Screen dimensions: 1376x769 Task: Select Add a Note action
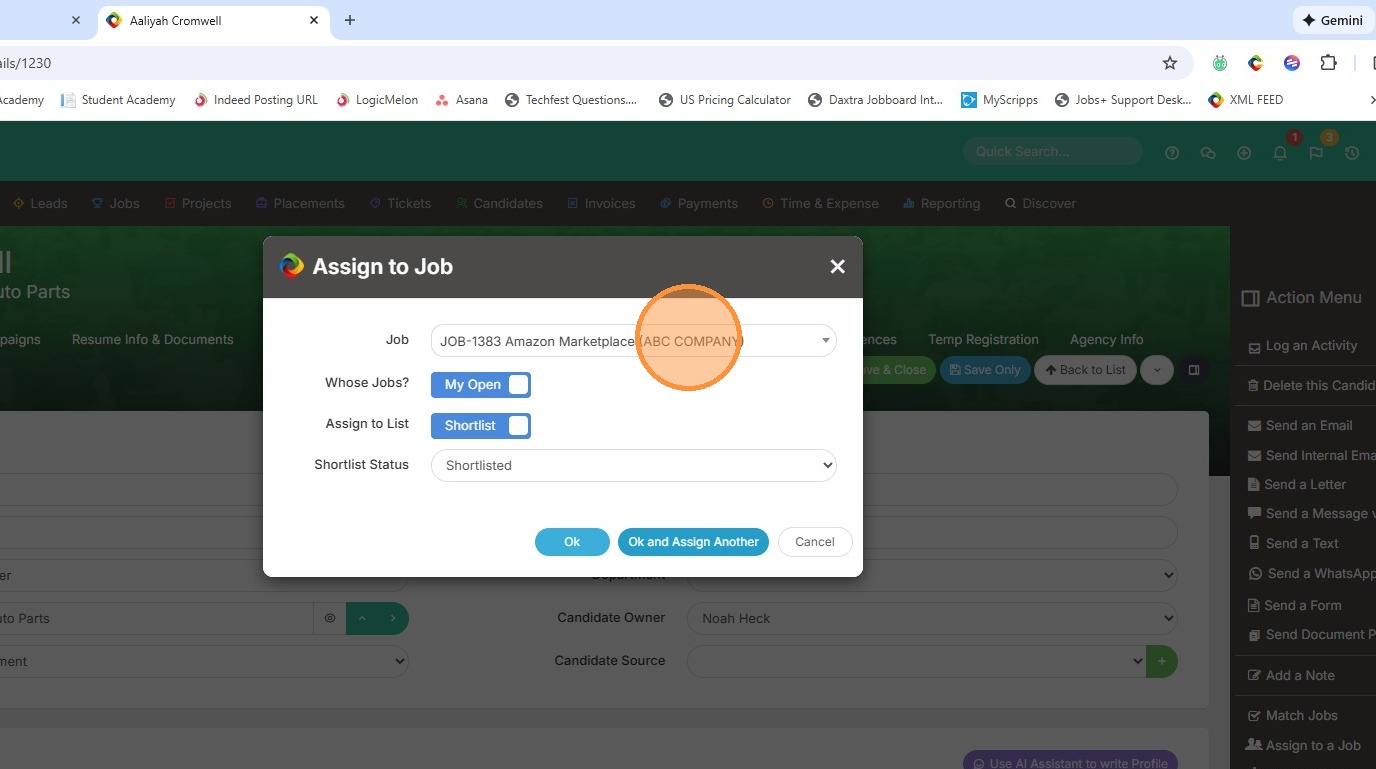point(1291,676)
